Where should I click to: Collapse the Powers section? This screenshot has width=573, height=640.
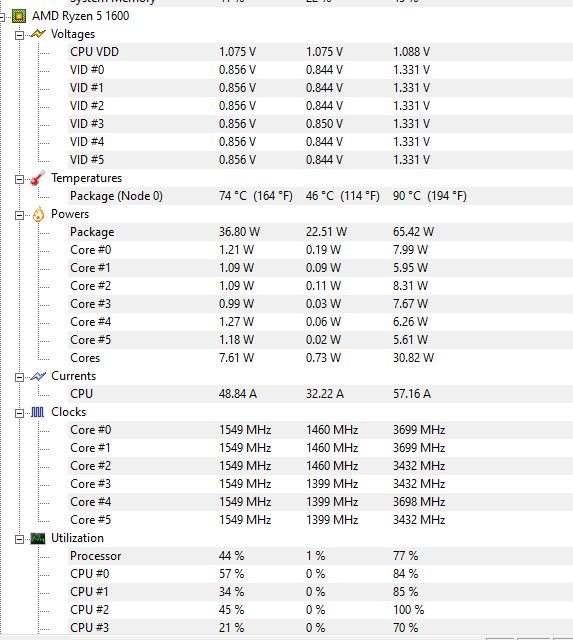19,216
